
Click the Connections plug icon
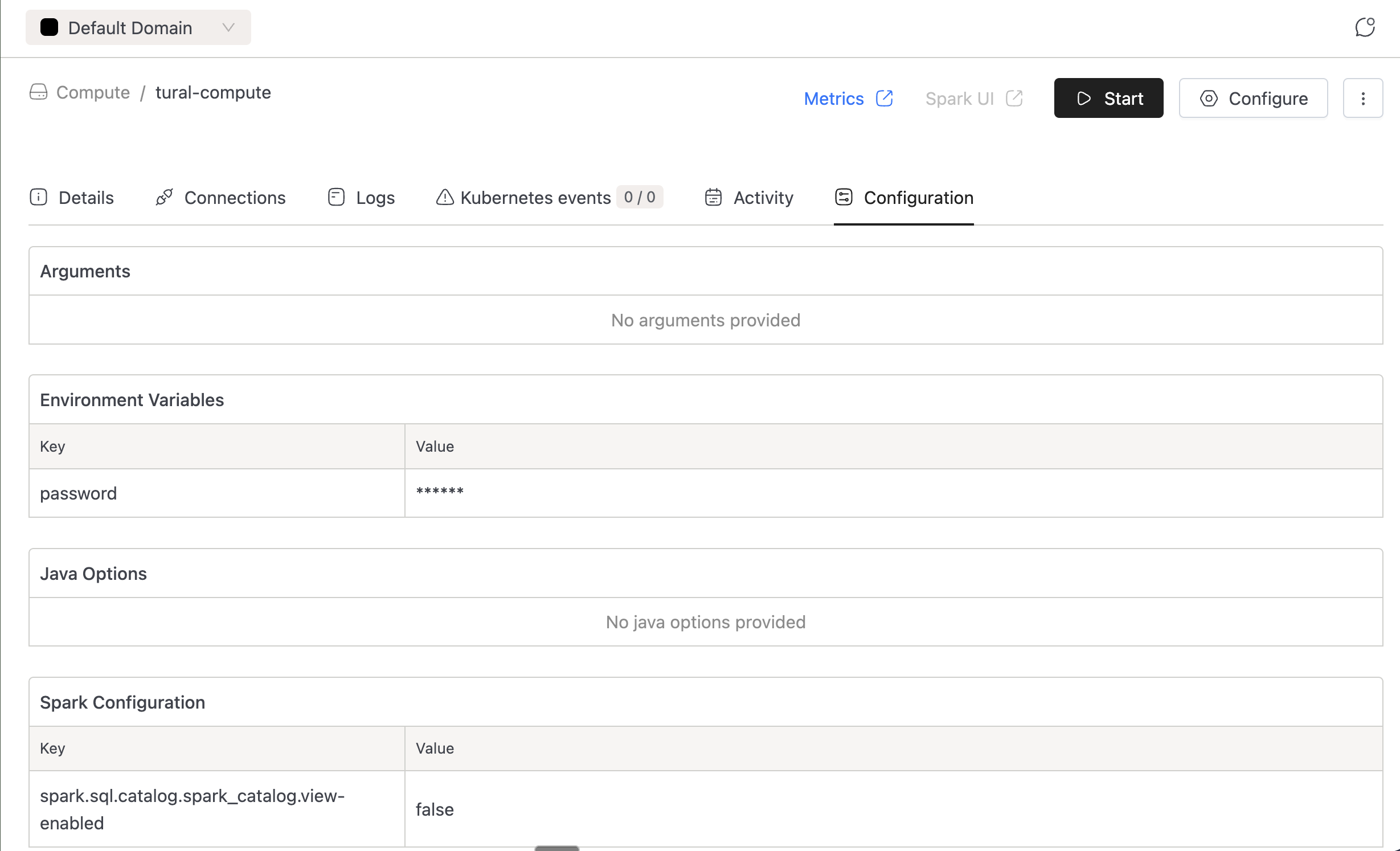164,198
